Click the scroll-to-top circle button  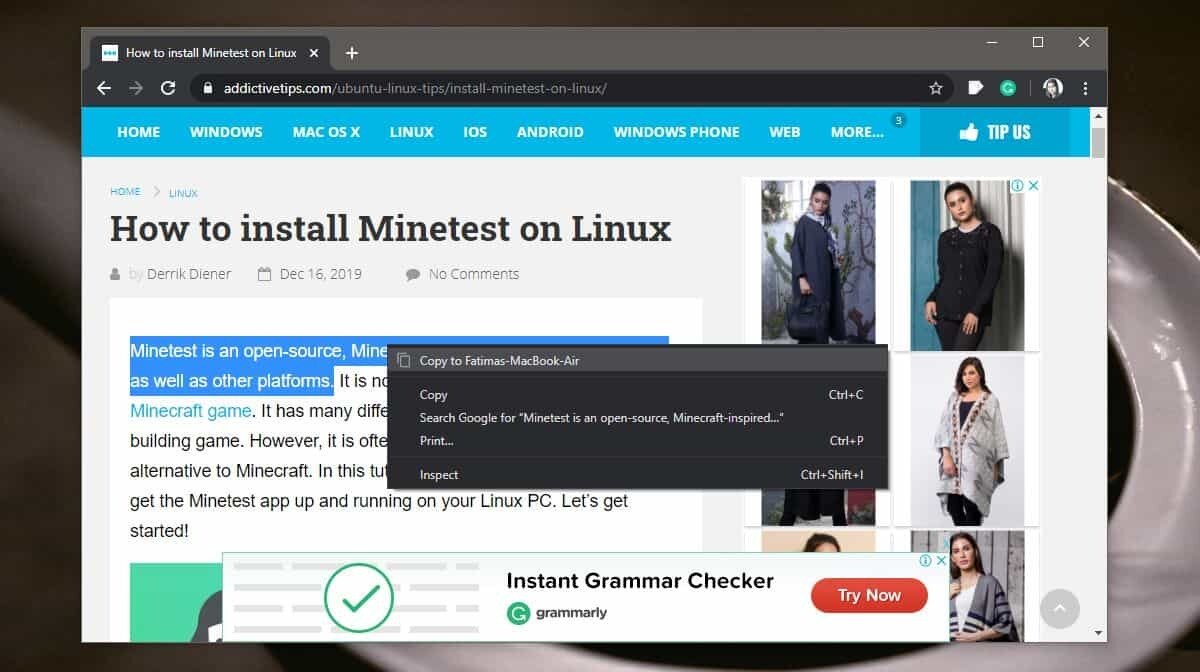[1059, 608]
